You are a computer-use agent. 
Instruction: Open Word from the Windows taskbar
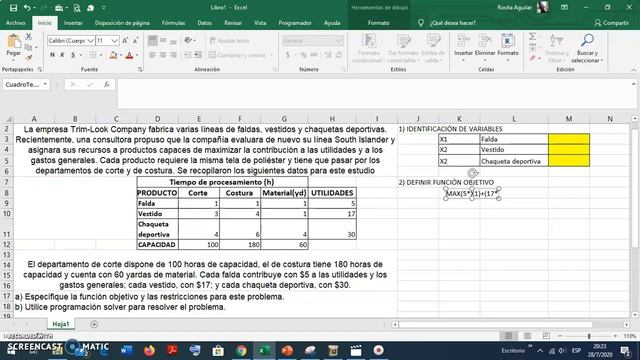127,350
